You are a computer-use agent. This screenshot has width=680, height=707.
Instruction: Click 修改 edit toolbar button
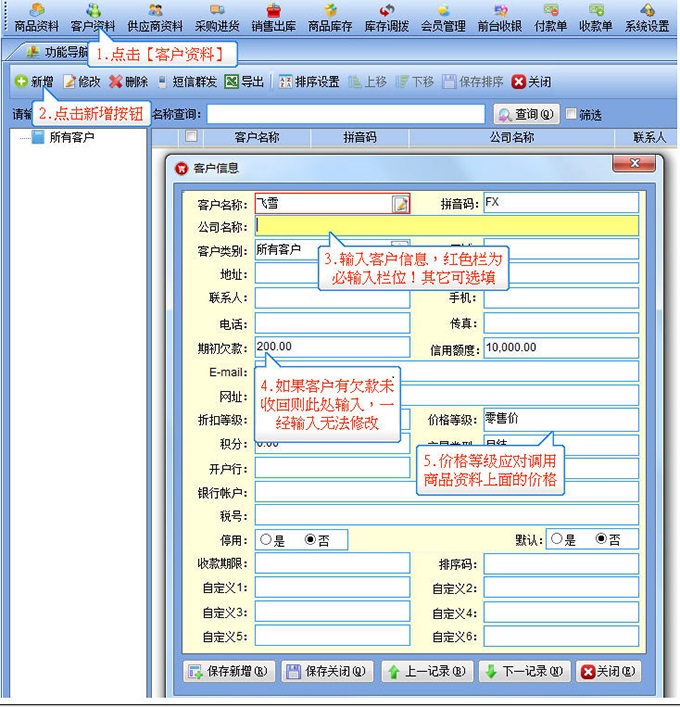click(x=81, y=82)
